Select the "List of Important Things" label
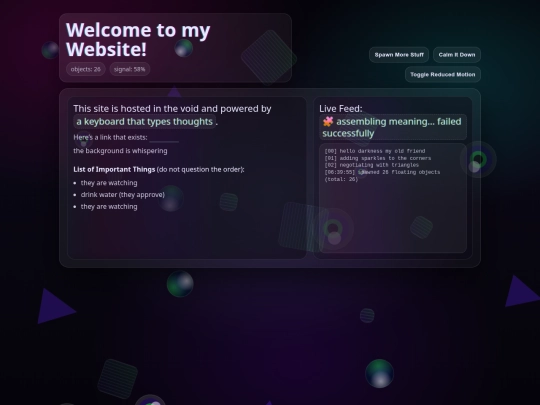This screenshot has width=540, height=405. pos(114,169)
